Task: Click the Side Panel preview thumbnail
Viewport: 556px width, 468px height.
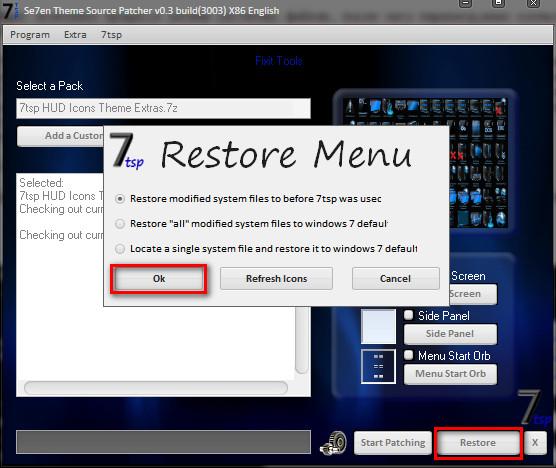Action: [x=378, y=326]
